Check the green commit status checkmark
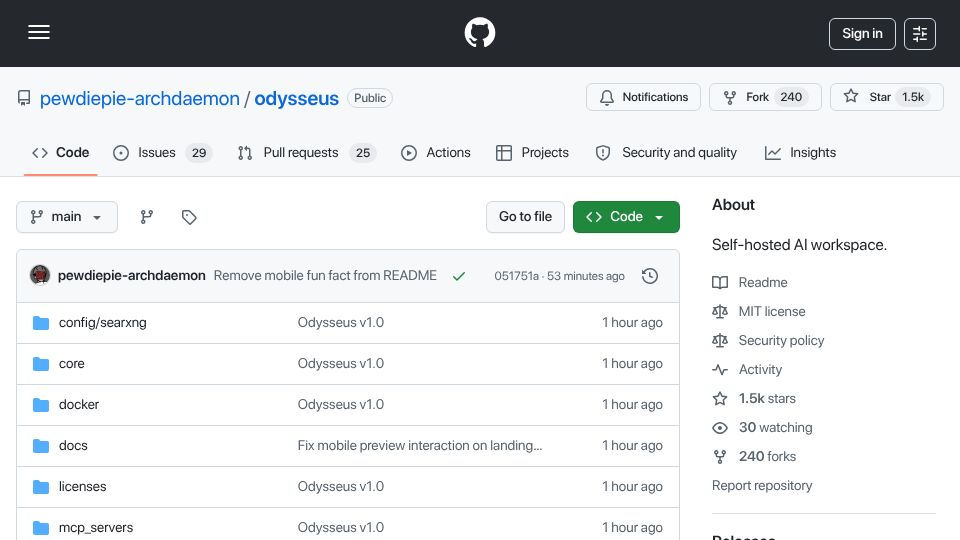Viewport: 960px width, 540px height. pyautogui.click(x=459, y=276)
